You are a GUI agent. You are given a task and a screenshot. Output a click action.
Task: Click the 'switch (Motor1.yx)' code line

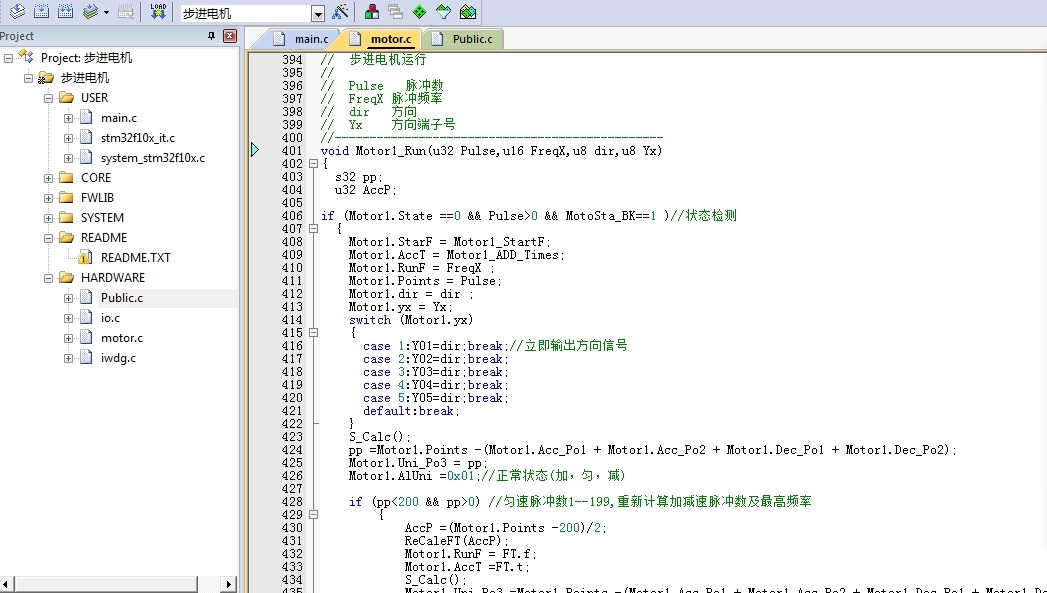coord(411,320)
